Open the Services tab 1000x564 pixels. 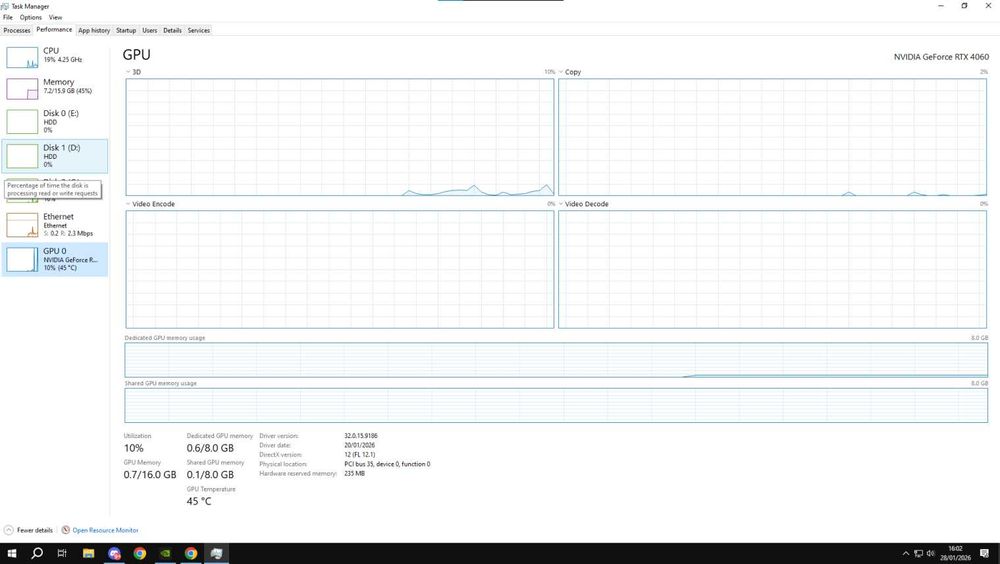point(198,30)
